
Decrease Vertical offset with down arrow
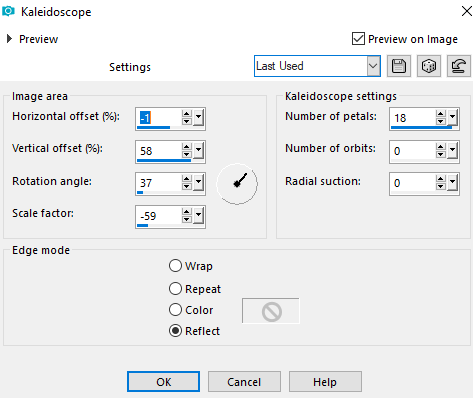pos(187,154)
